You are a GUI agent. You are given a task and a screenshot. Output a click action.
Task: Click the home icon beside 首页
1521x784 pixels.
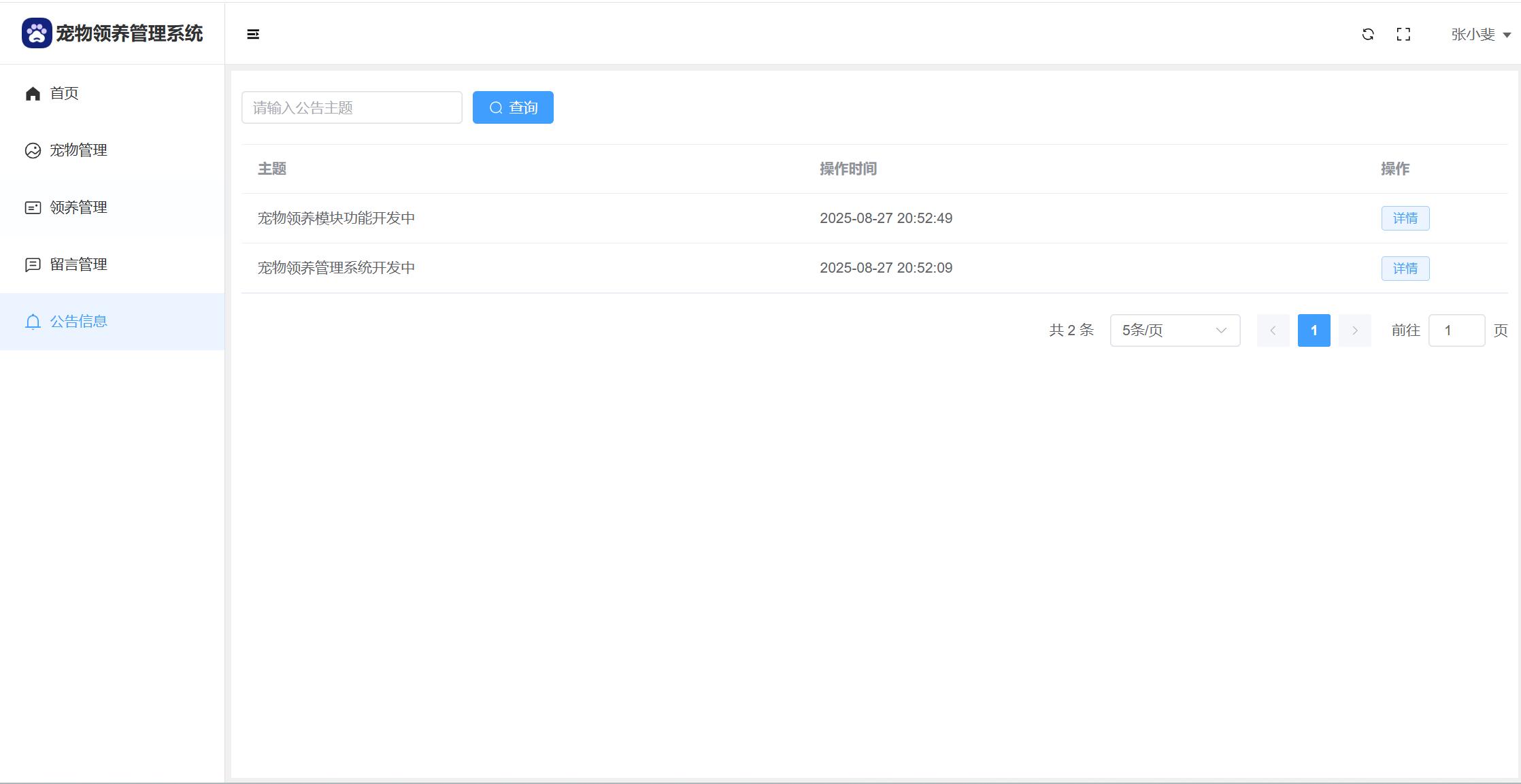(33, 94)
